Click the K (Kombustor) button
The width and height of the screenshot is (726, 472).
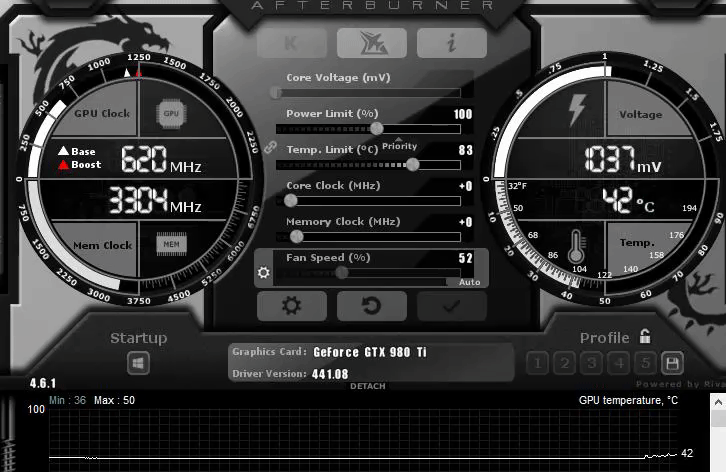tap(292, 43)
